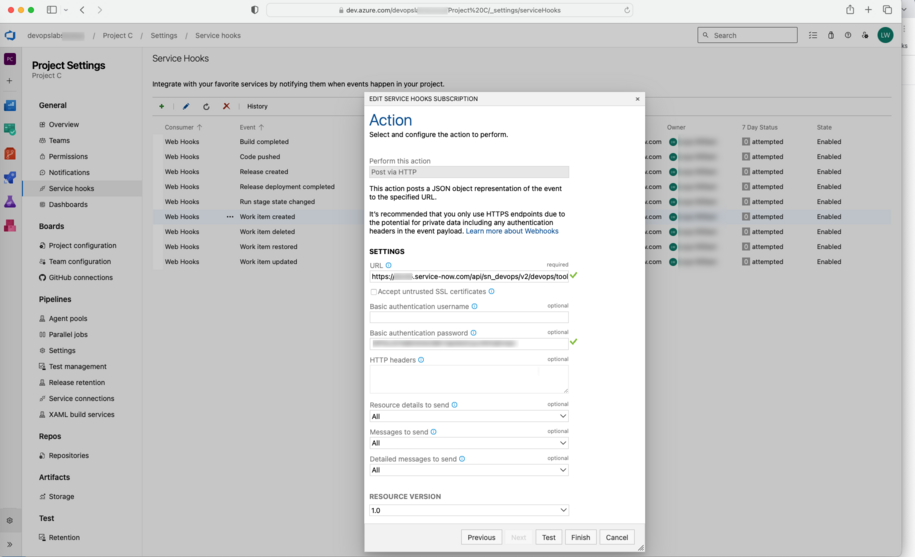The height and width of the screenshot is (557, 915).
Task: Open LW profile avatar
Action: (885, 36)
